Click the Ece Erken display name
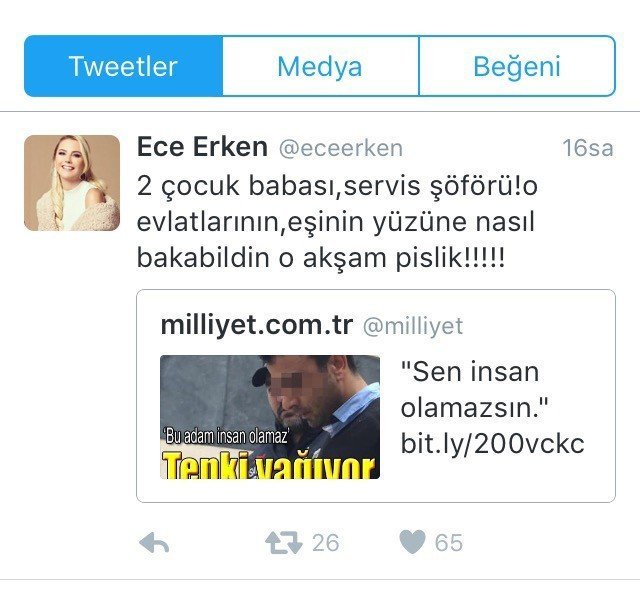This screenshot has width=640, height=590. click(x=202, y=147)
